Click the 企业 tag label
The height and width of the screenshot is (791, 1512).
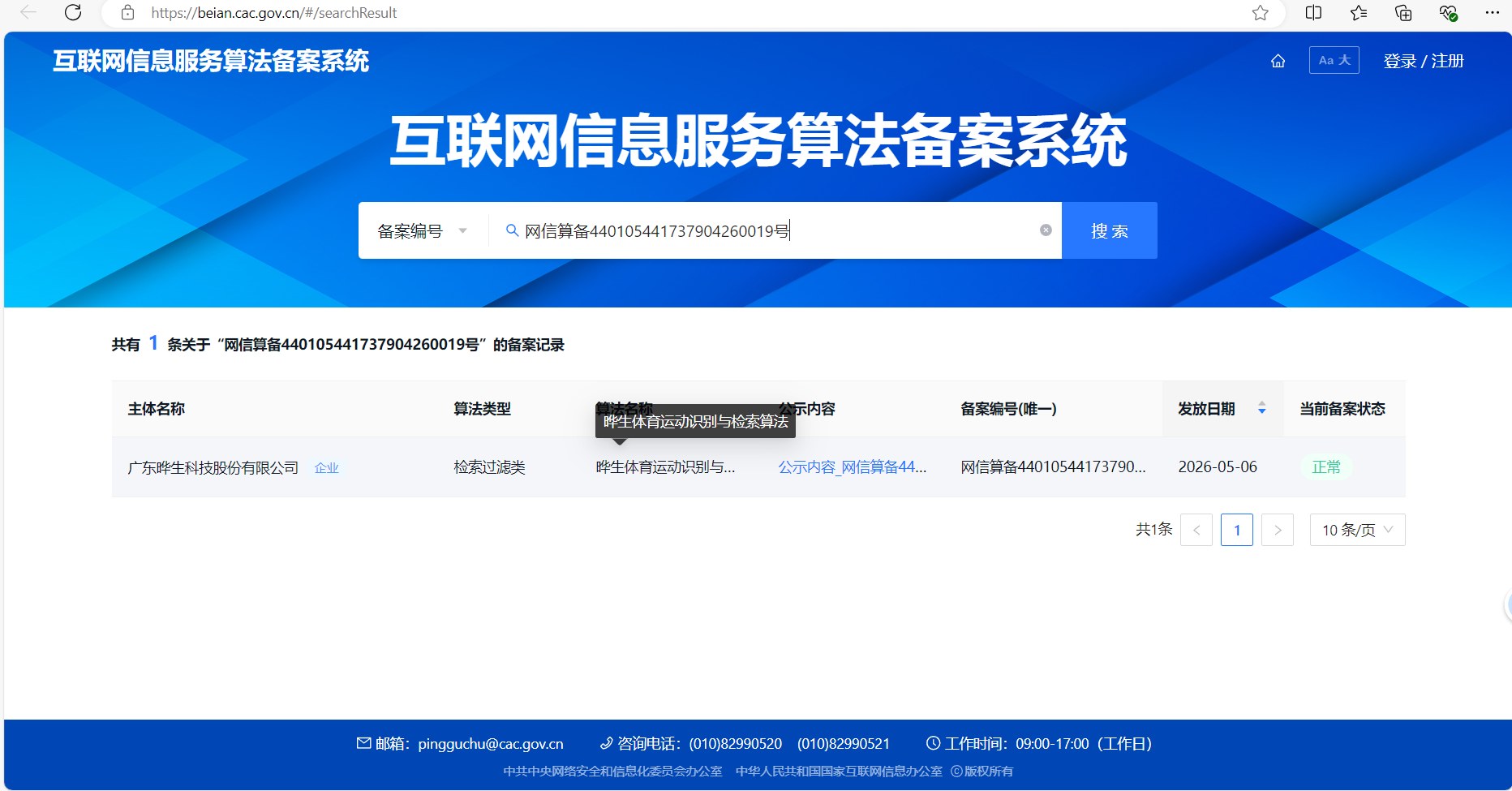click(326, 468)
